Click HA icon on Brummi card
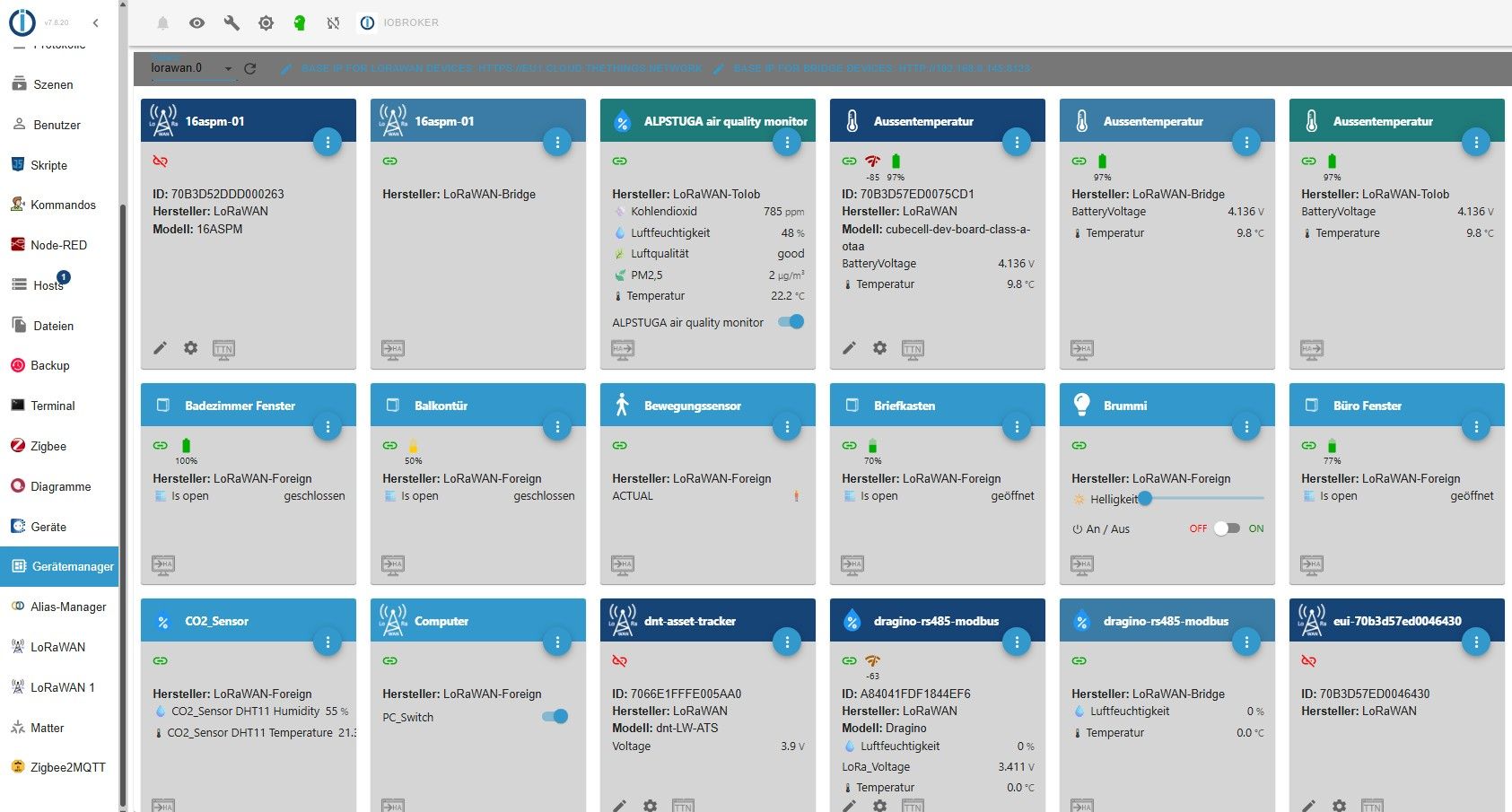Screen dimensions: 1512x812 (x=1081, y=564)
